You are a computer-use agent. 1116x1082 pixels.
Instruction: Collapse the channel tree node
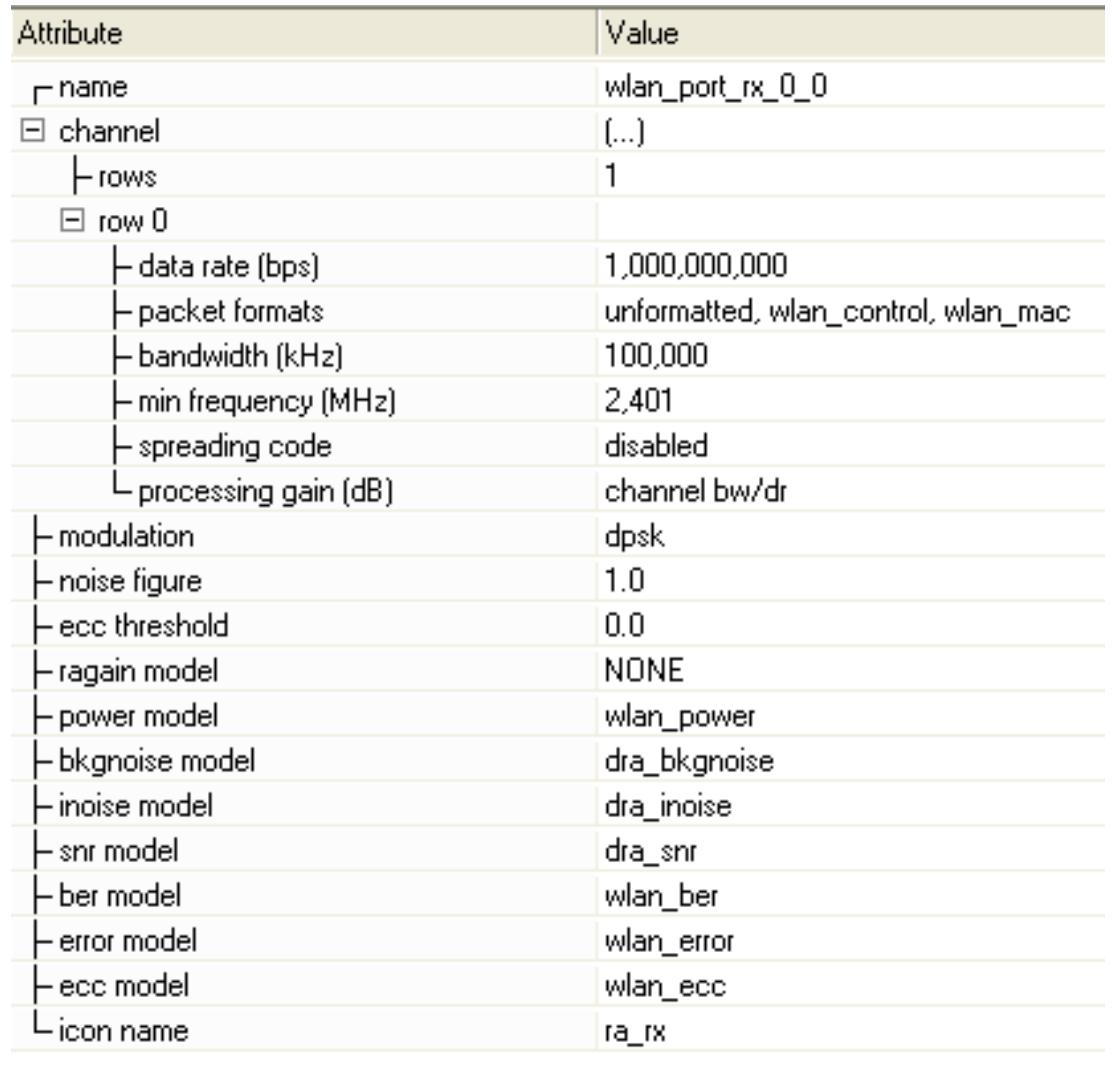[29, 131]
